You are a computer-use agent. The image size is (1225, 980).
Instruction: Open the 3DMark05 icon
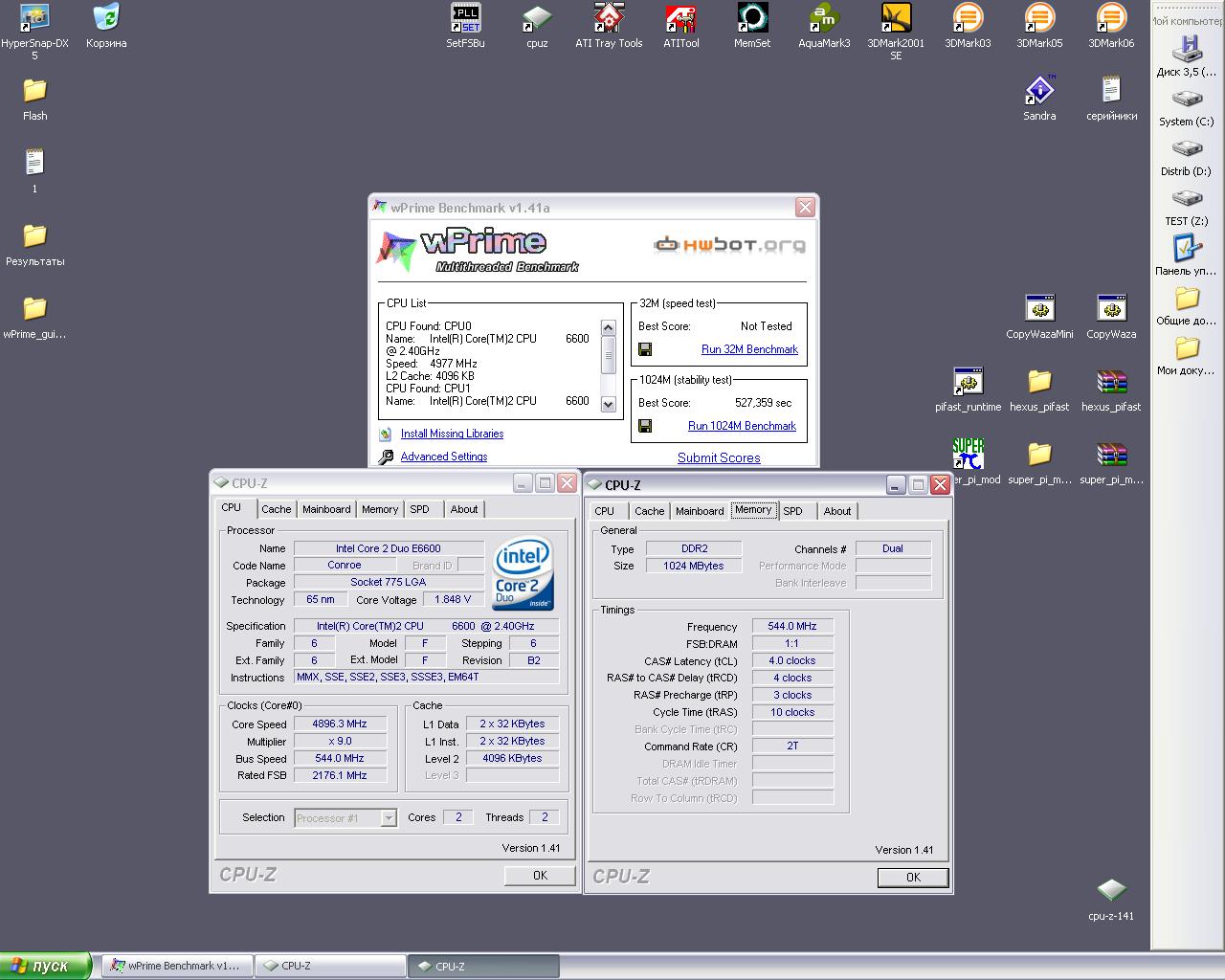tap(1039, 17)
